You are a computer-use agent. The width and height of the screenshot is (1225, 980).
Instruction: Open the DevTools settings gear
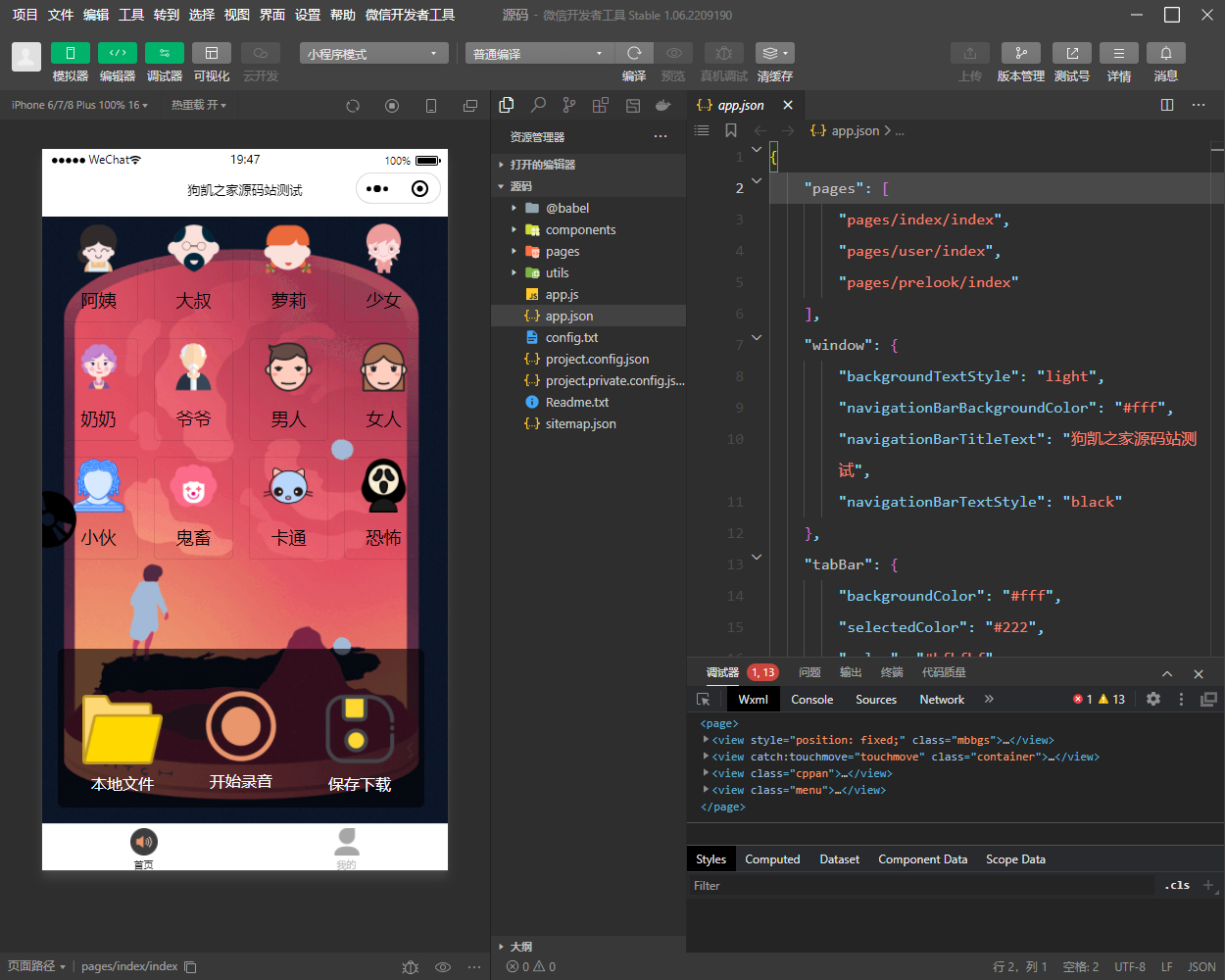[1153, 699]
